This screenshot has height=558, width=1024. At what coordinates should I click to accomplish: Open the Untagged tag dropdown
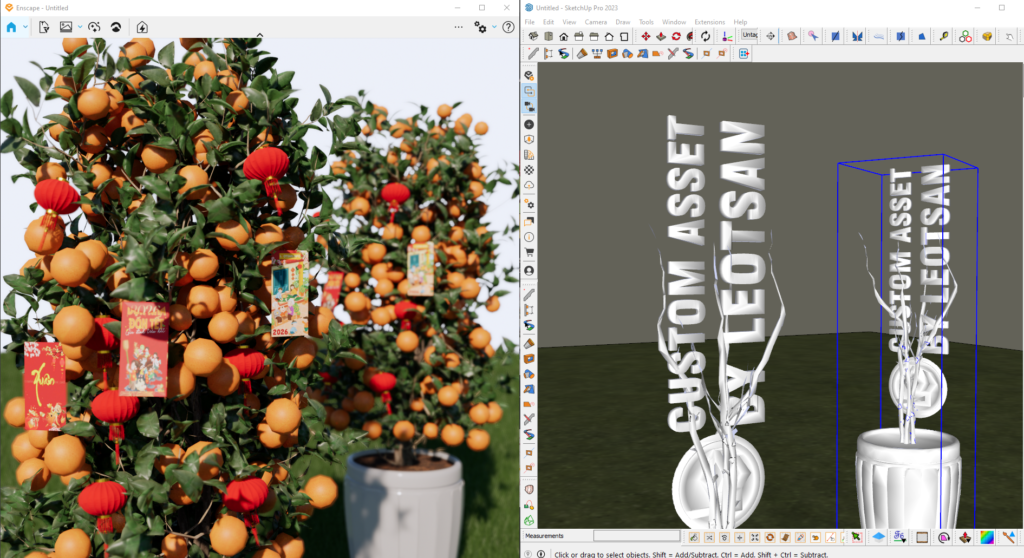click(749, 35)
